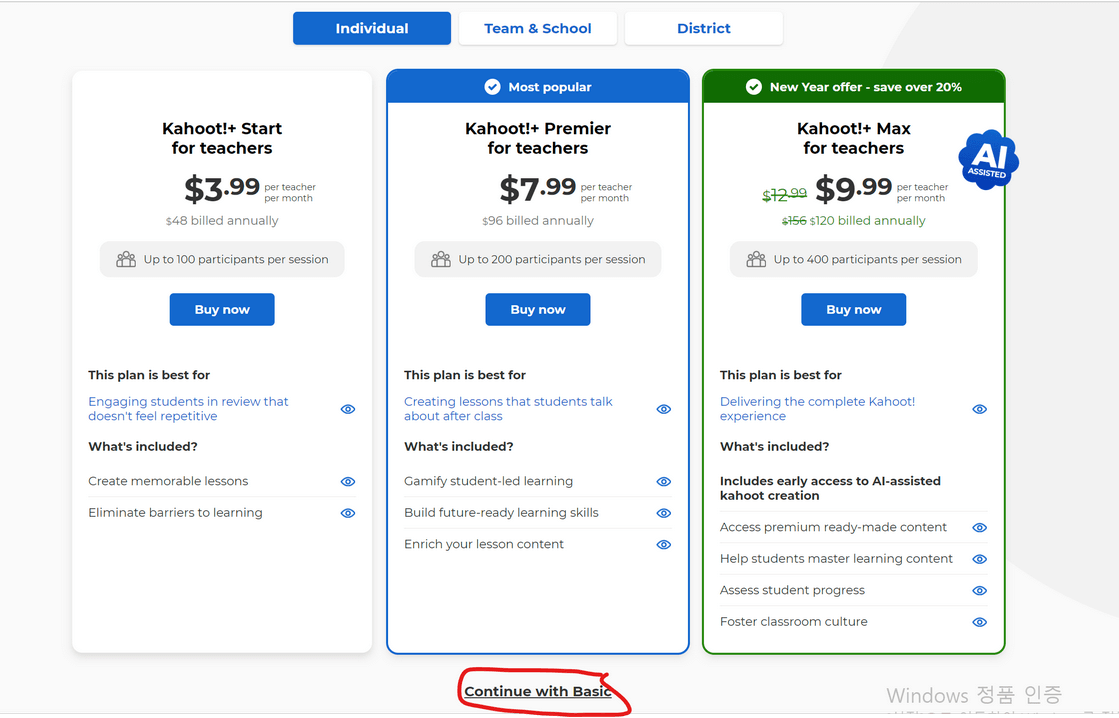
Task: Open Engaging students in review link
Action: coord(188,409)
